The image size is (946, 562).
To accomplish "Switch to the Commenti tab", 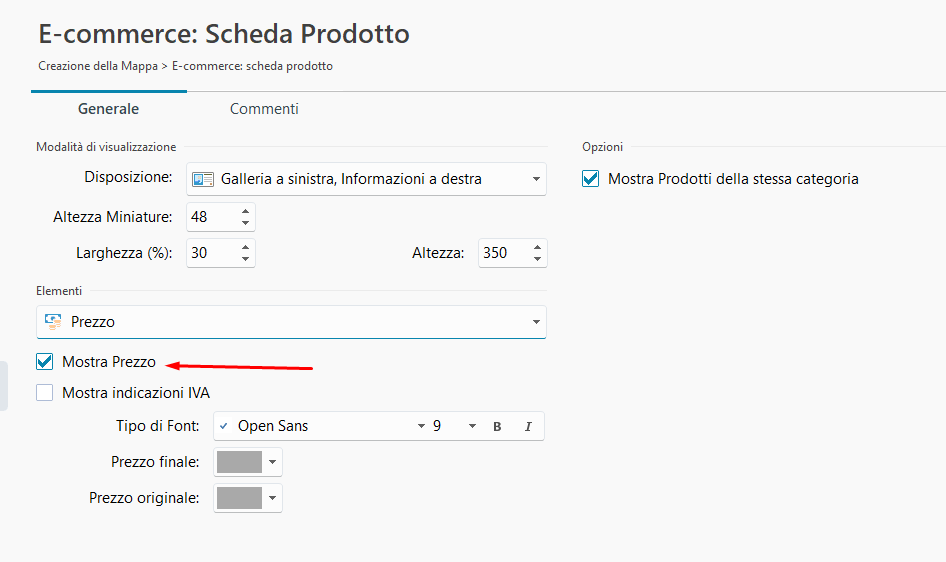I will click(x=264, y=109).
